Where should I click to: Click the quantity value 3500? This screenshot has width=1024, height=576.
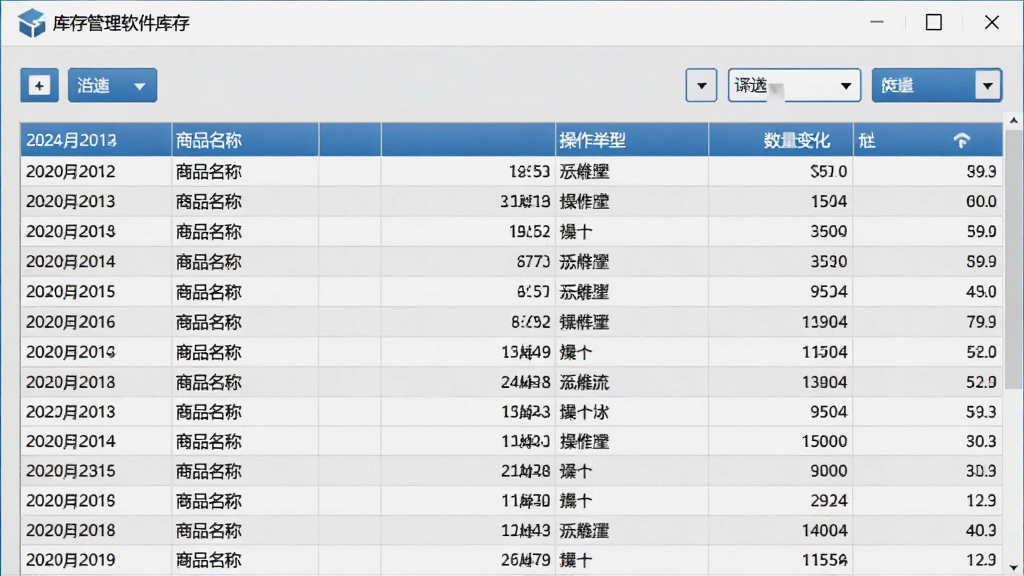tap(829, 231)
